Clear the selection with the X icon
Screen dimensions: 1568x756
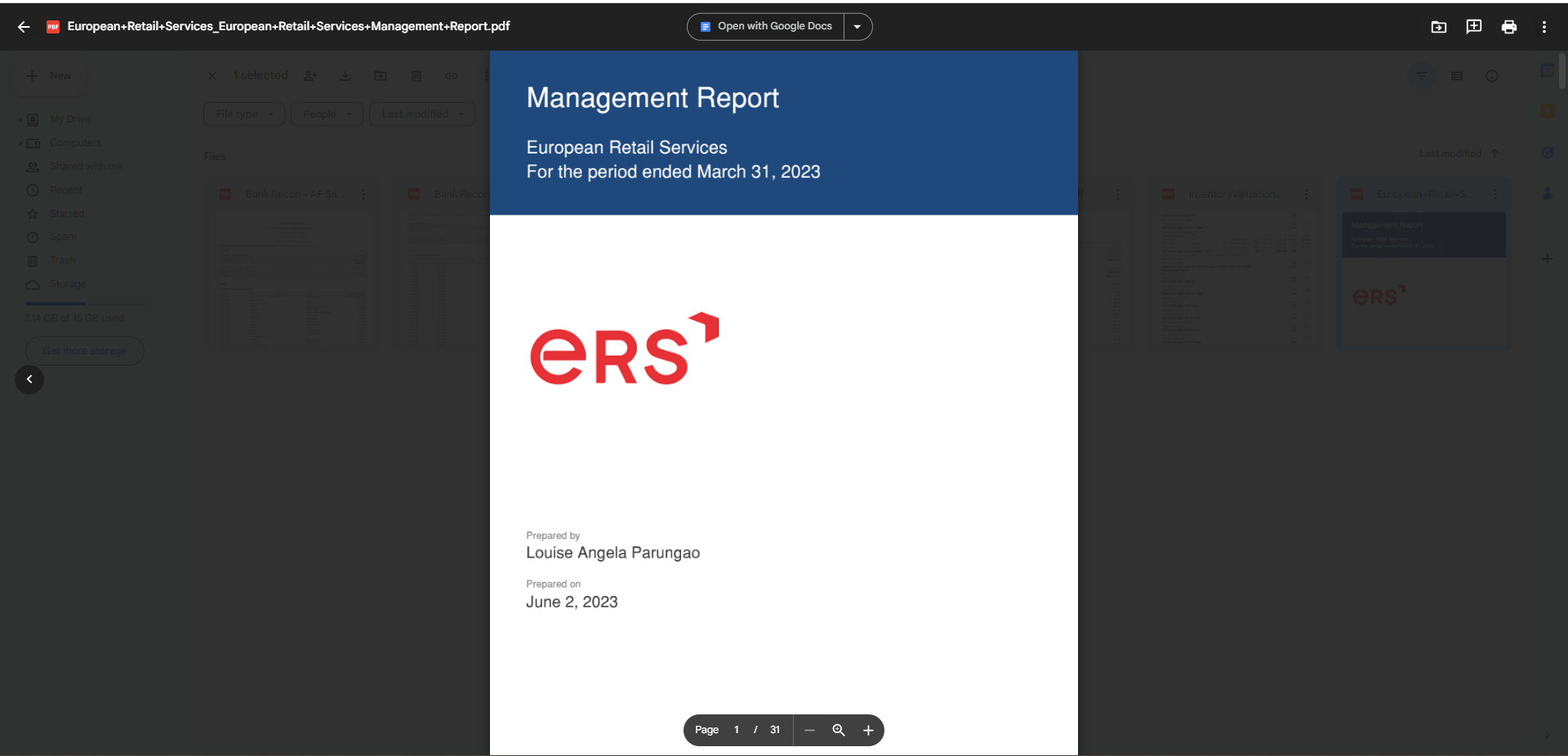(x=212, y=76)
